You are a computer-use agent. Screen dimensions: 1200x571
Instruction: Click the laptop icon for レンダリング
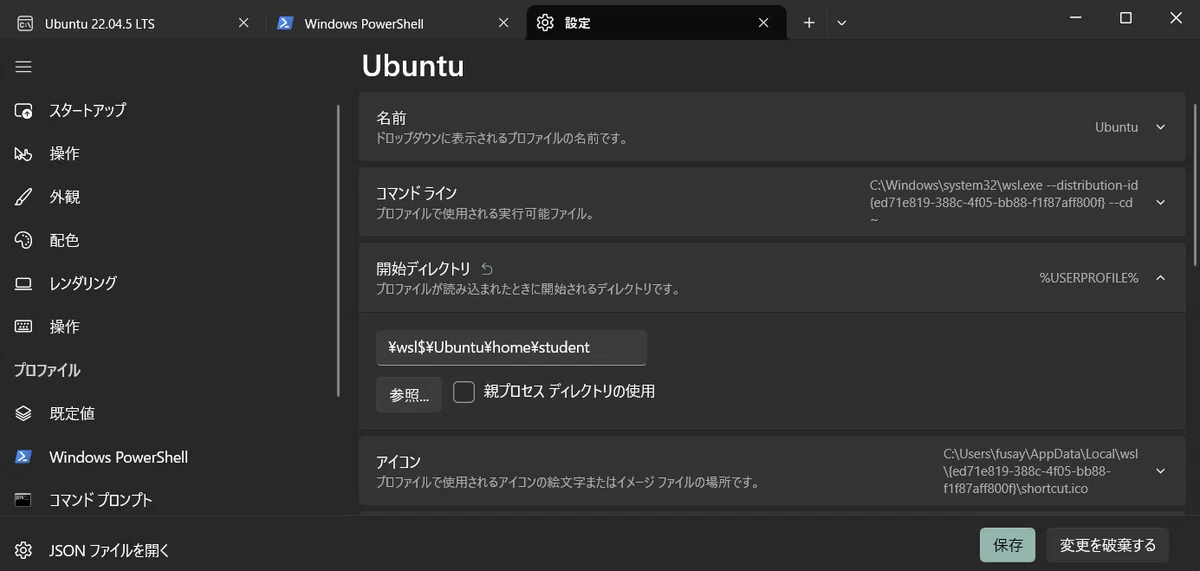pos(23,283)
